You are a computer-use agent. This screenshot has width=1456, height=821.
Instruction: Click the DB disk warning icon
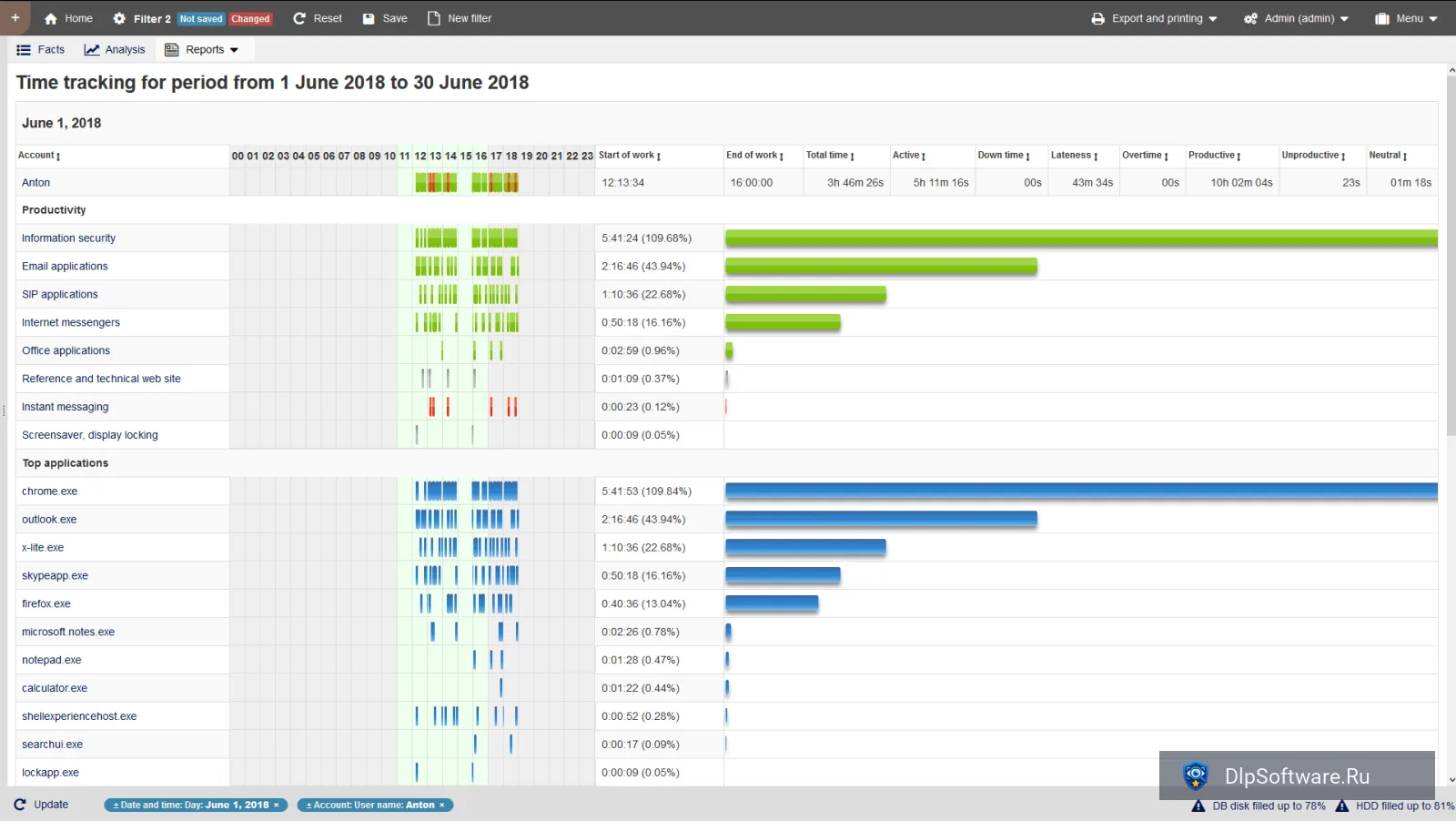pos(1198,806)
